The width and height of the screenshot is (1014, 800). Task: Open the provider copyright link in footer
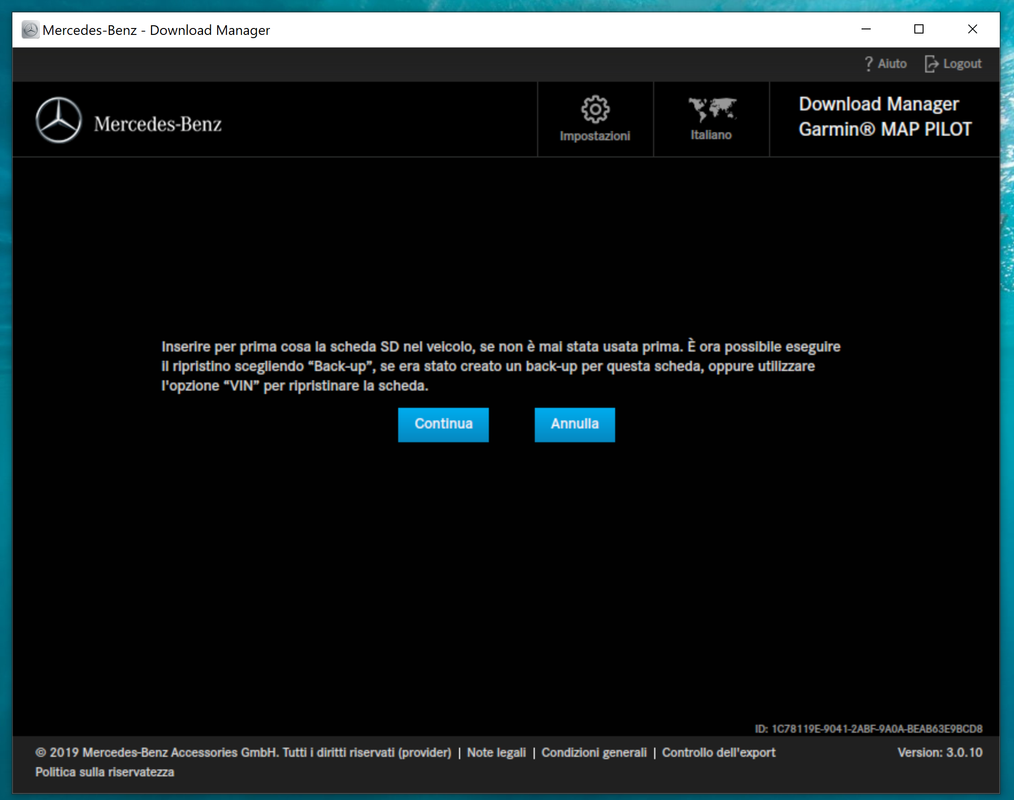(243, 752)
